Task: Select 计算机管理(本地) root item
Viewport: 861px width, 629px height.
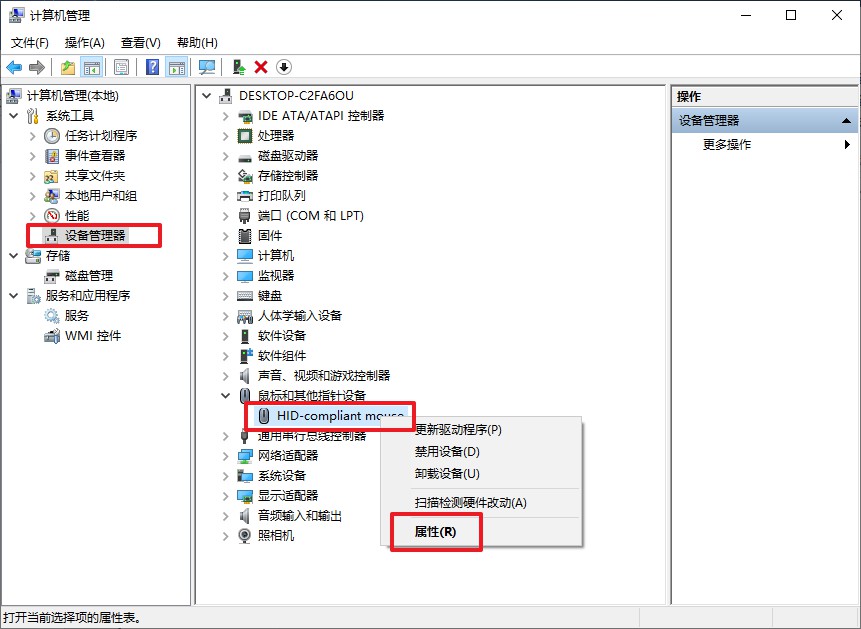Action: (72, 96)
